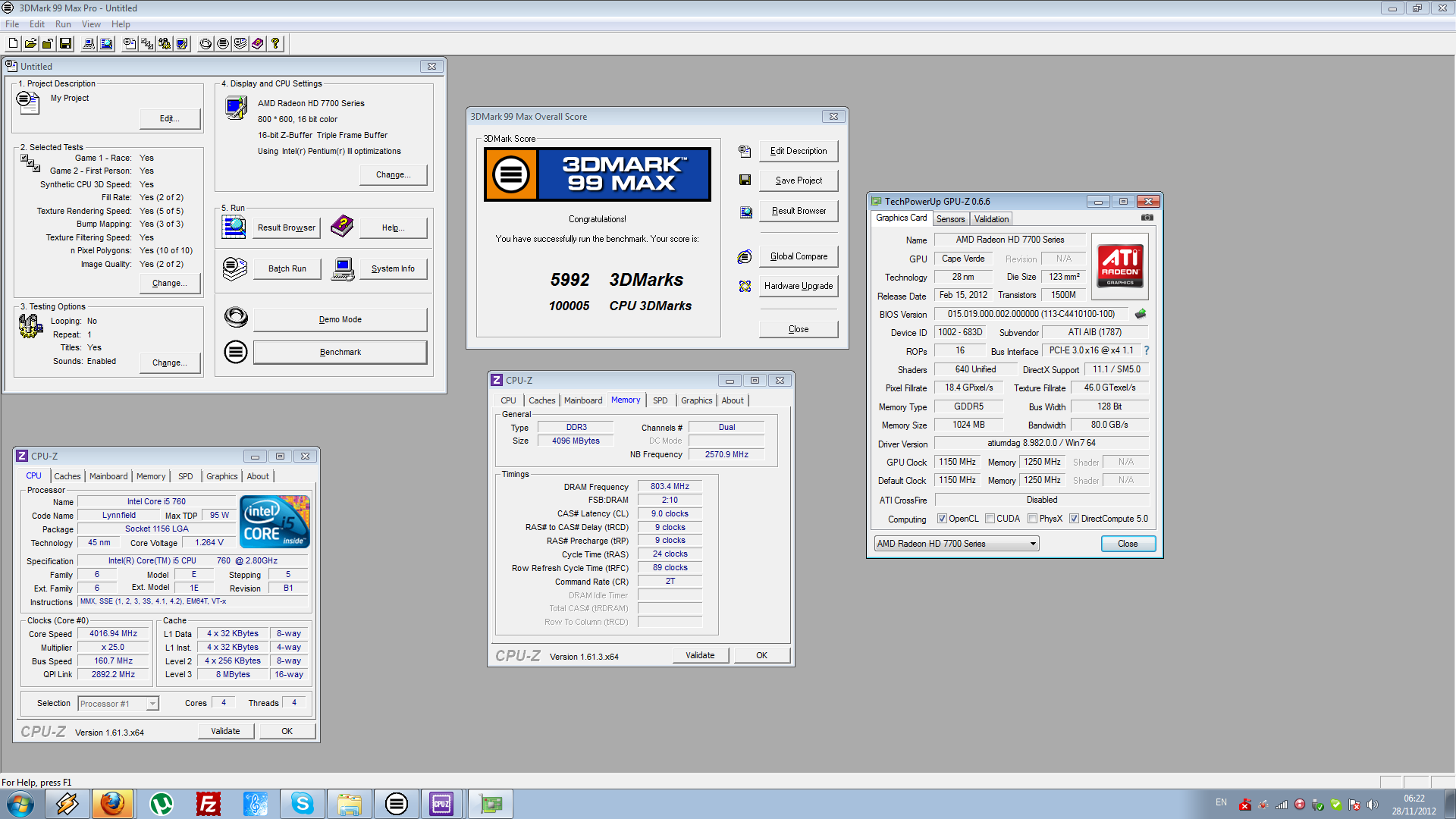Click the New project toolbar icon
This screenshot has width=1456, height=819.
[x=13, y=43]
